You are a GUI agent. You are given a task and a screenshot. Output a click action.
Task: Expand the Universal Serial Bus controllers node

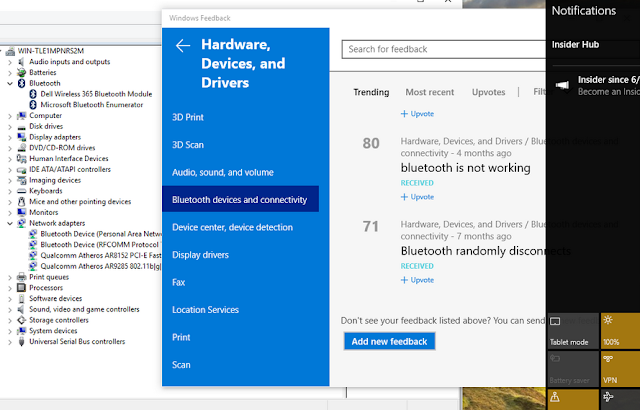coord(10,342)
